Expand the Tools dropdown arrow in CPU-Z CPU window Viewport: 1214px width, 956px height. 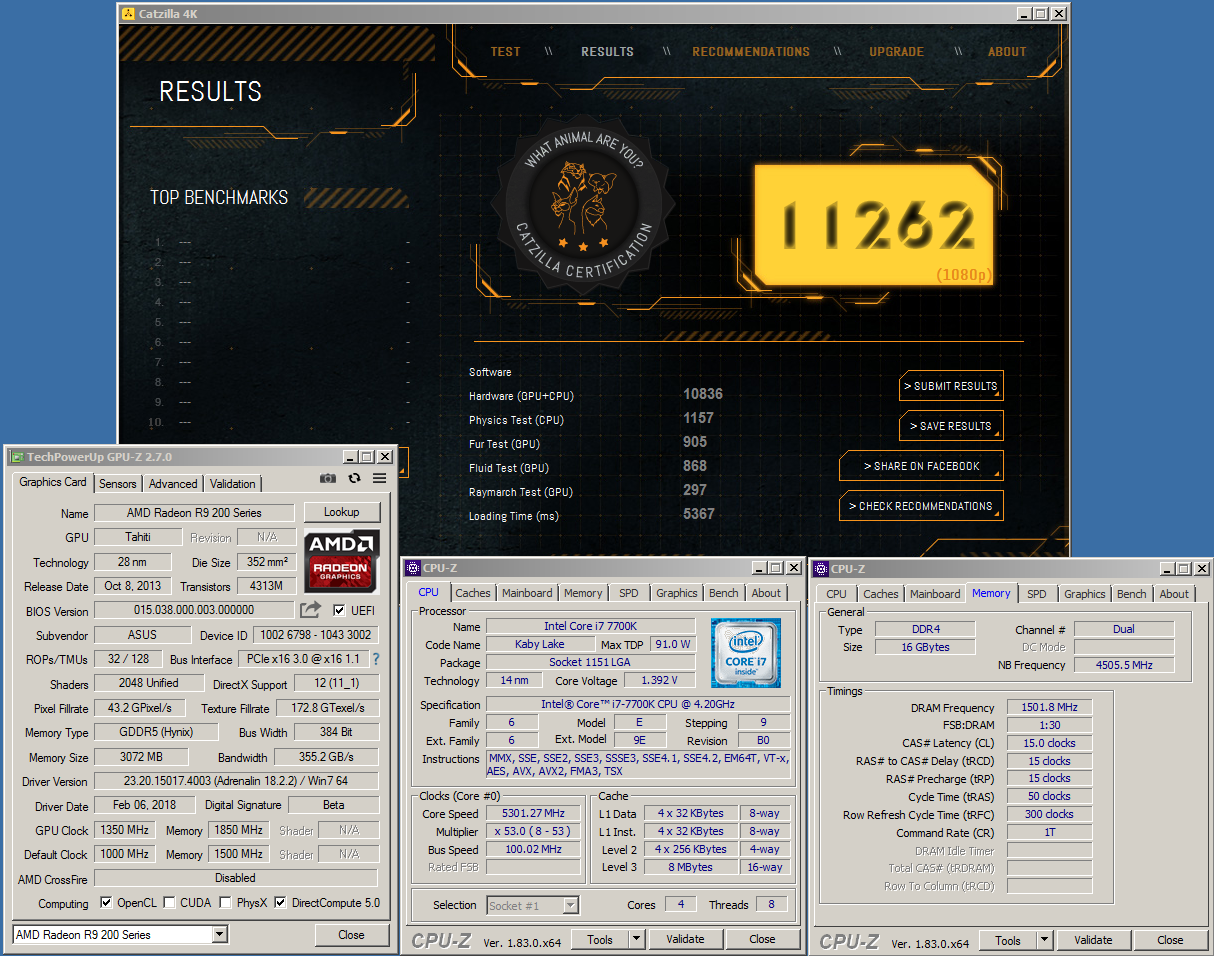636,939
